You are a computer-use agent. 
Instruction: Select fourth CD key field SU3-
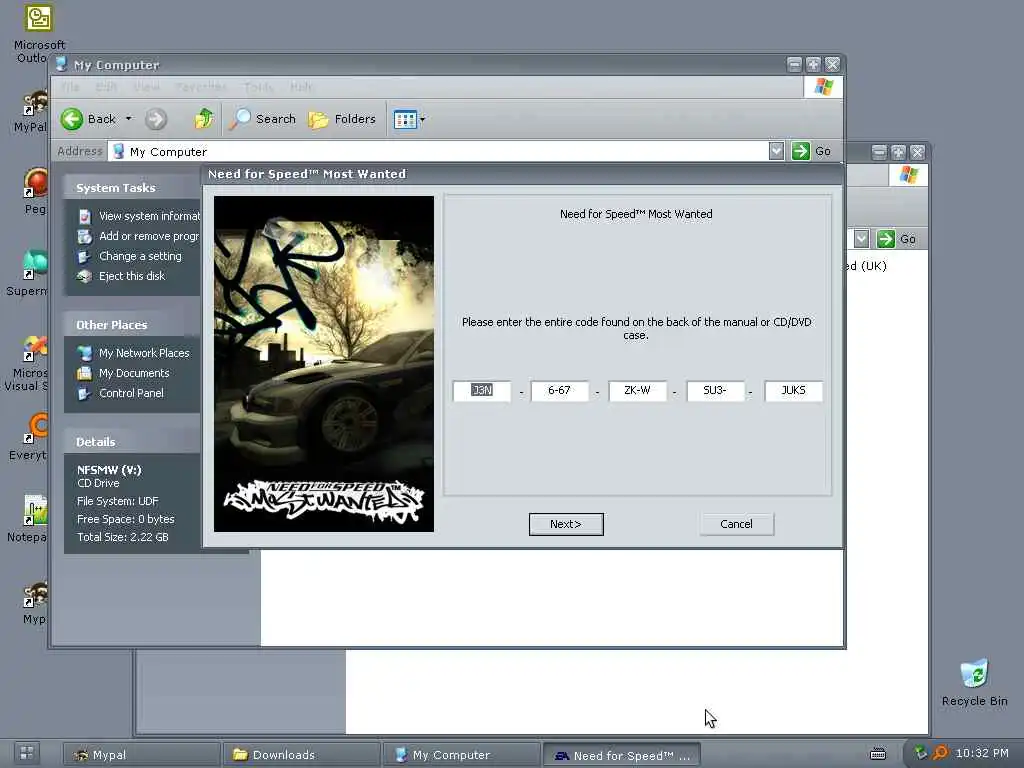[715, 391]
